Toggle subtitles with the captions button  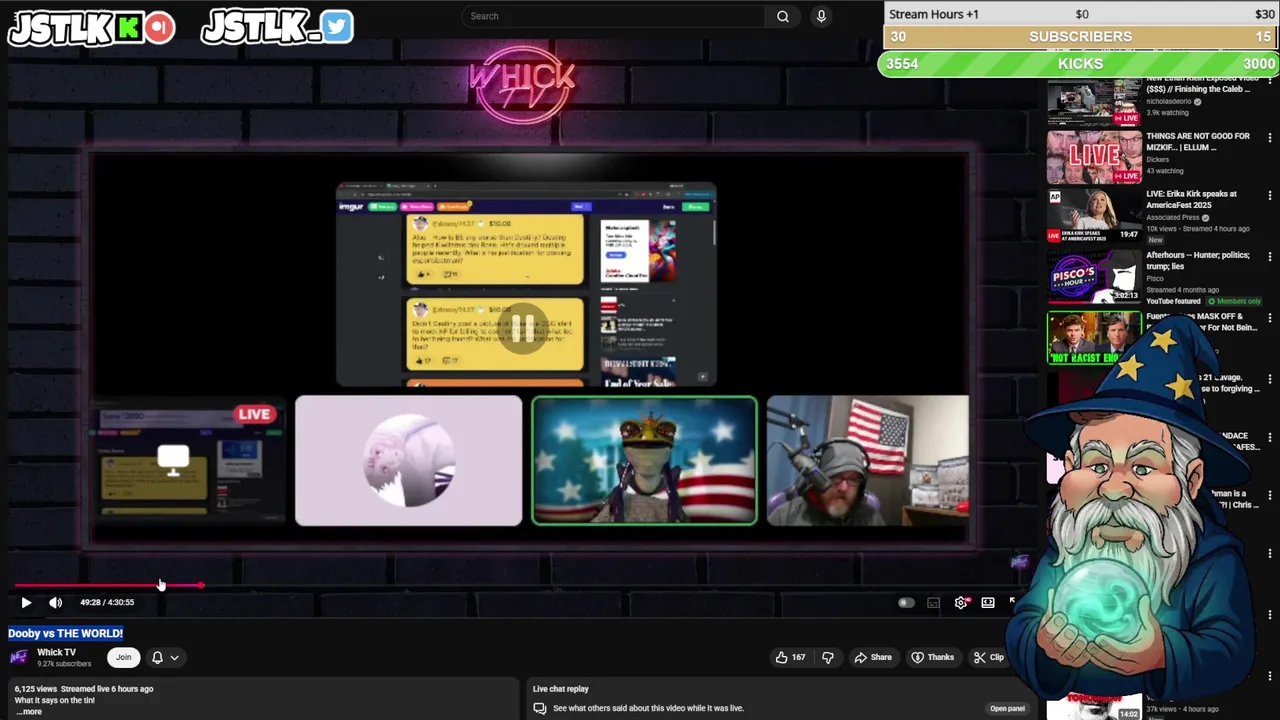tap(933, 602)
